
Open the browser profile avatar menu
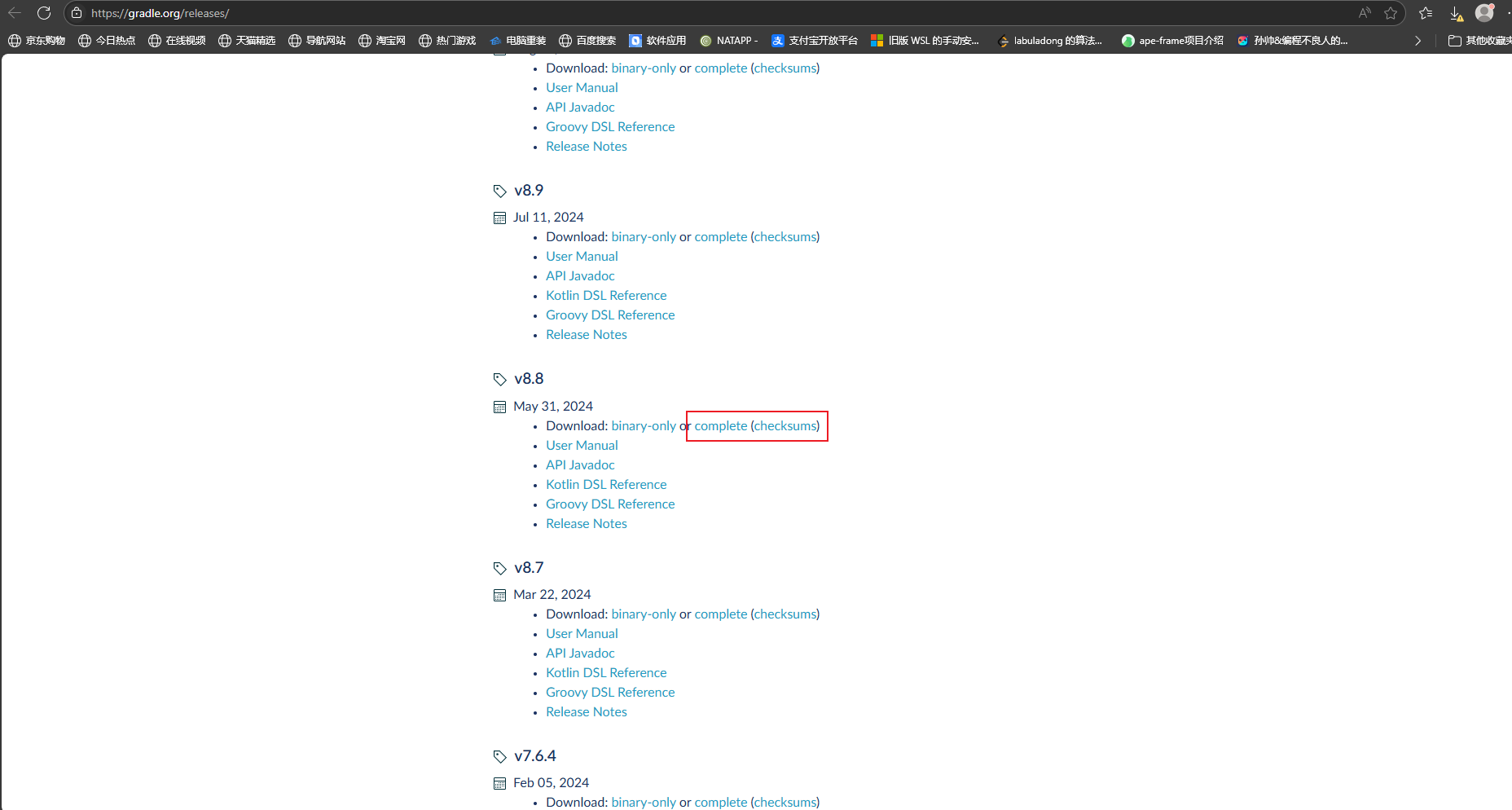pos(1485,13)
